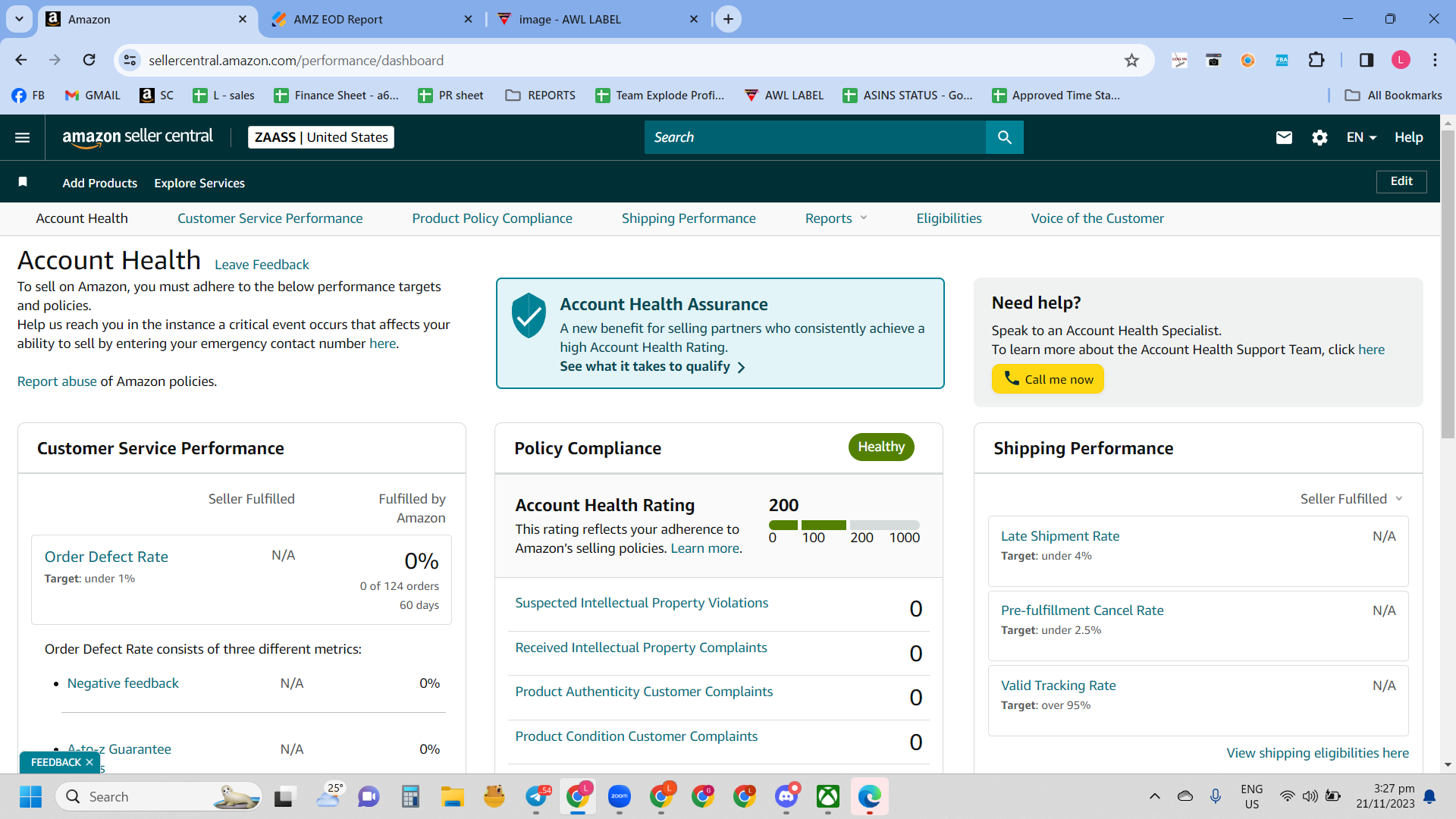This screenshot has height=819, width=1456.
Task: Open the ZAASS United States account switcher
Action: (321, 137)
